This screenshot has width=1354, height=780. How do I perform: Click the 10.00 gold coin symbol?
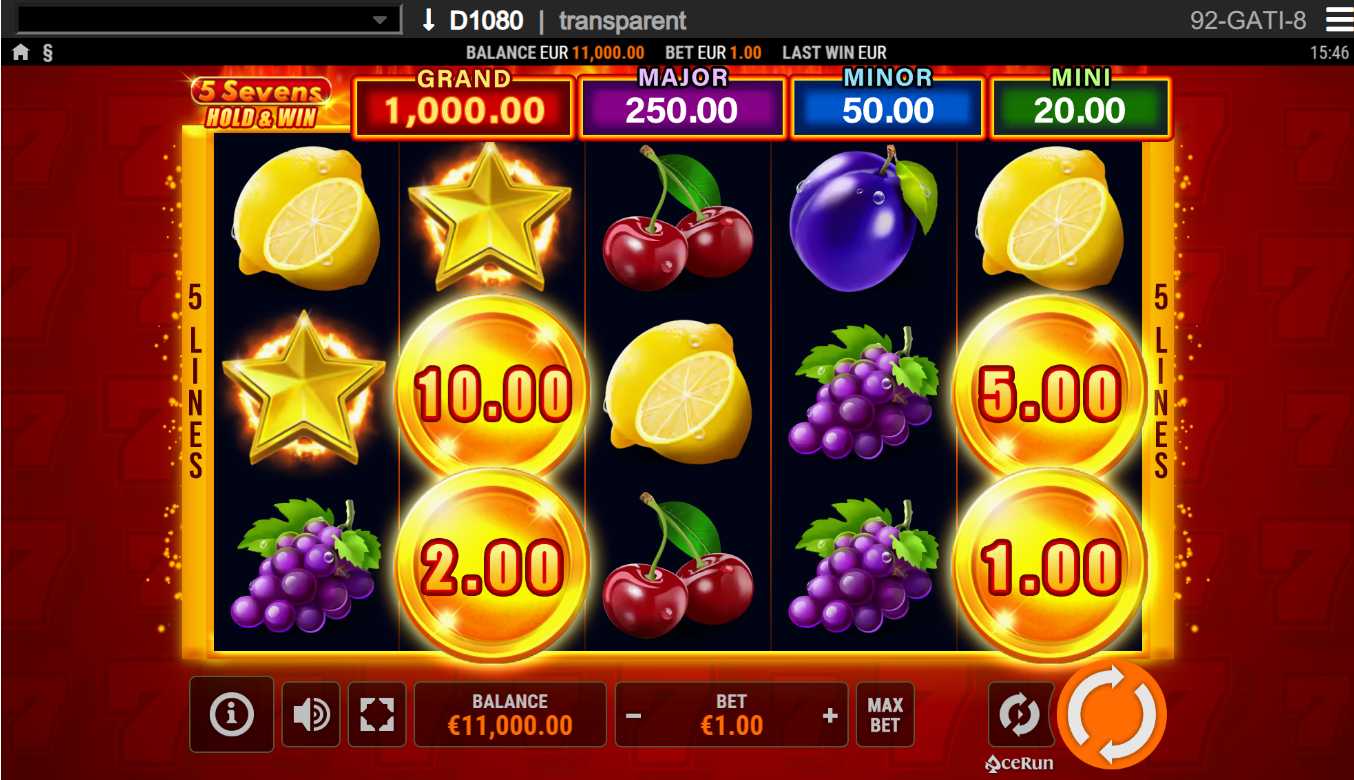[492, 392]
